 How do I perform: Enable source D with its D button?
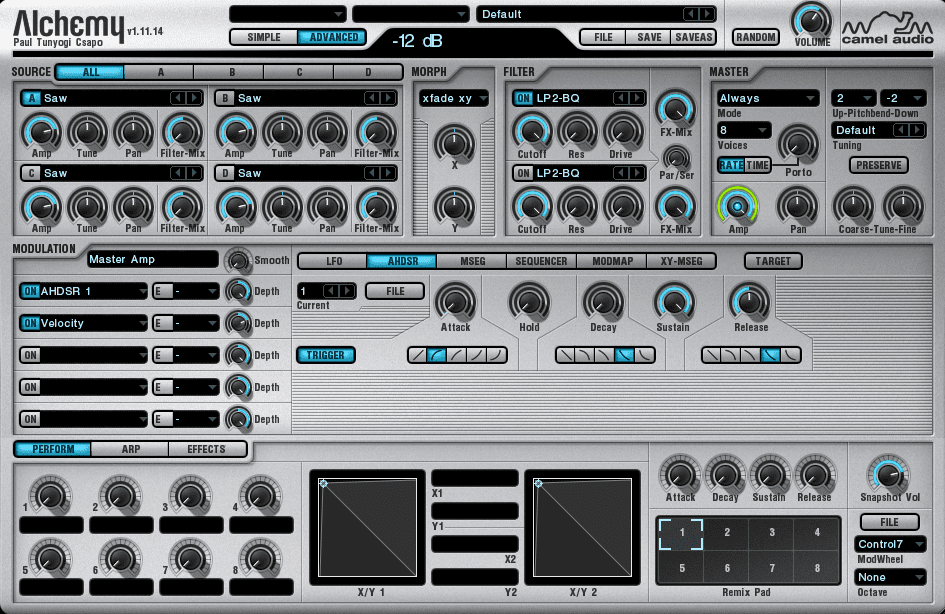(225, 173)
